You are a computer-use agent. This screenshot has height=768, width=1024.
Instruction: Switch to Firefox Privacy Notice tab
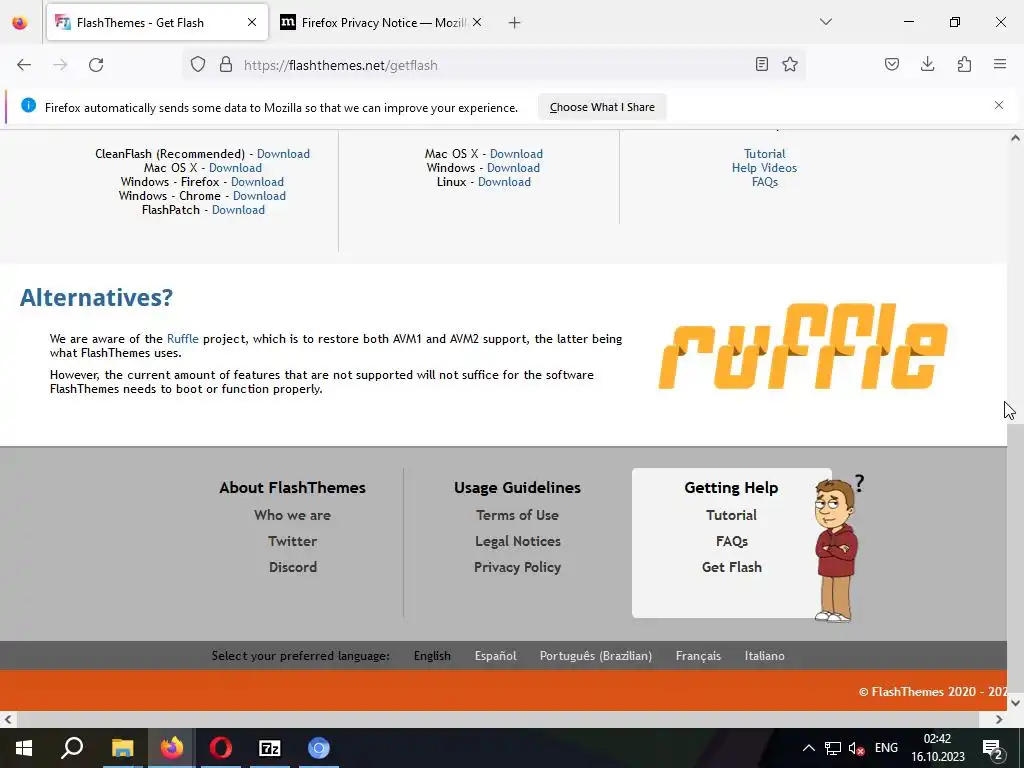tap(381, 22)
